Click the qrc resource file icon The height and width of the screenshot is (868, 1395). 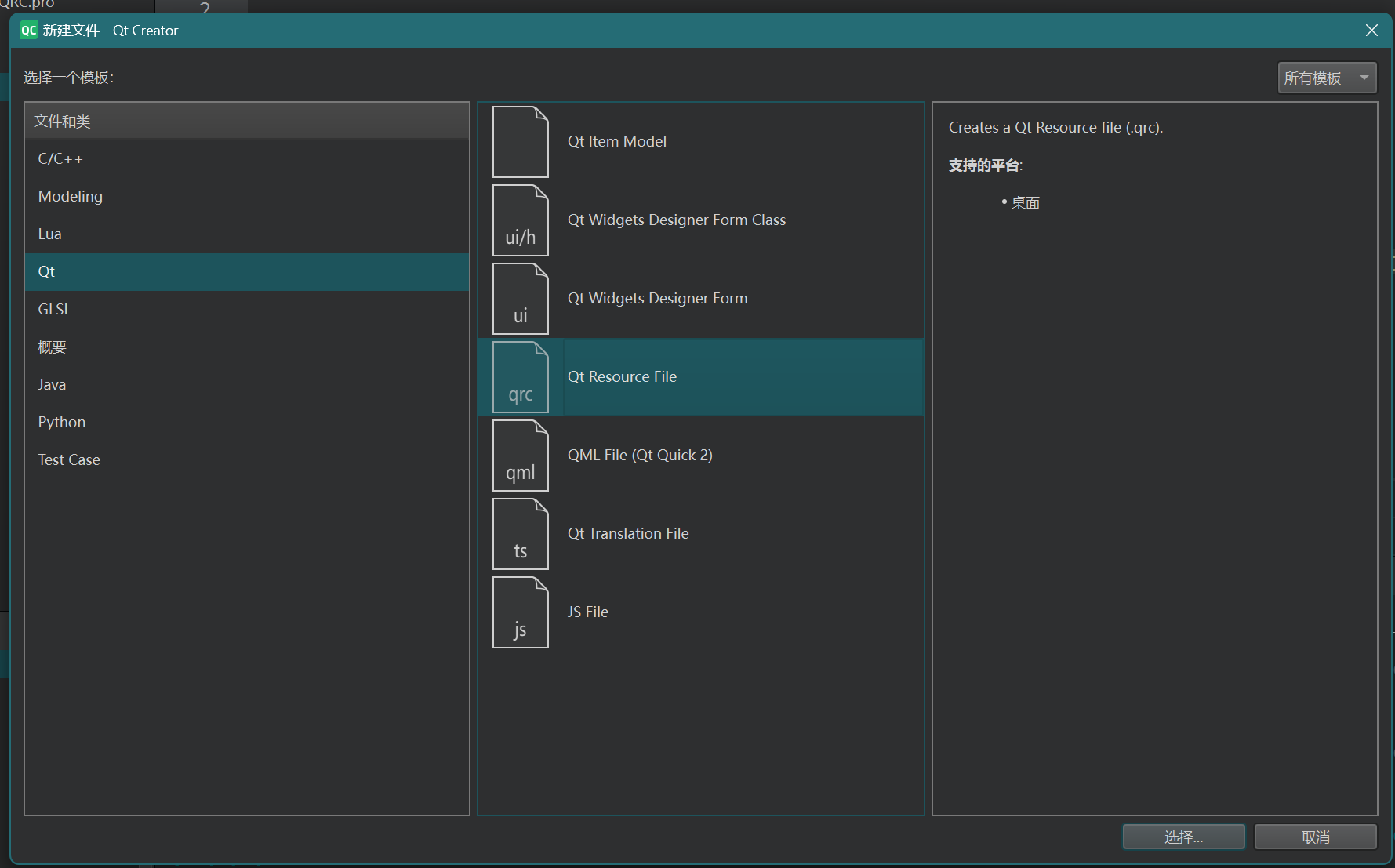520,377
